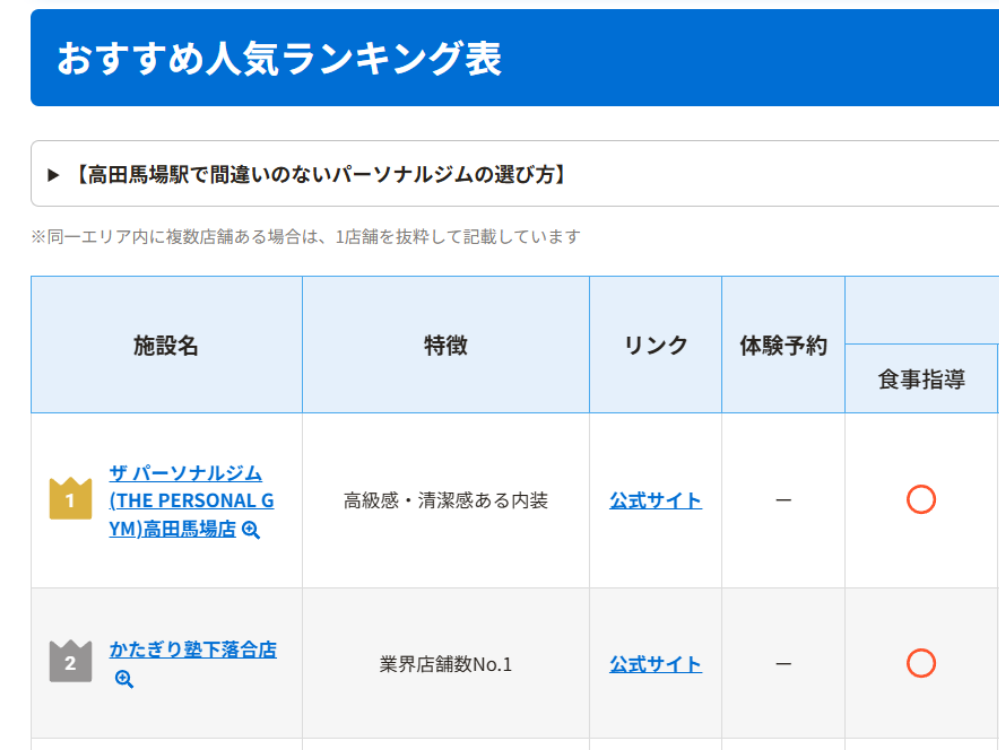Click the 食事指導 circle for ザ パーソナルジム

tap(920, 499)
